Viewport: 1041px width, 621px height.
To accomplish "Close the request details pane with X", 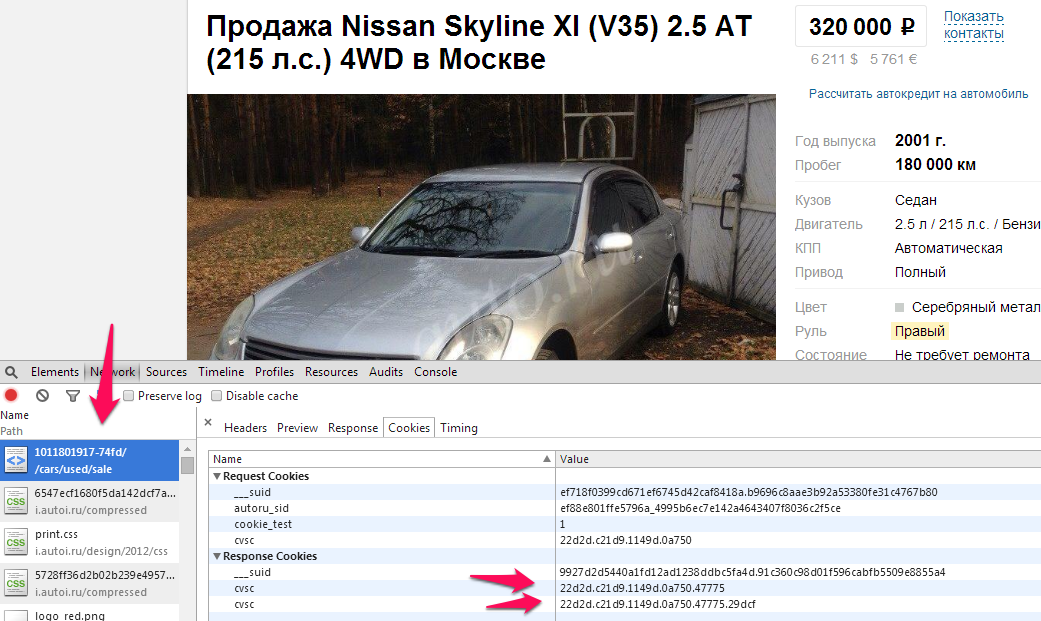I will click(x=208, y=422).
